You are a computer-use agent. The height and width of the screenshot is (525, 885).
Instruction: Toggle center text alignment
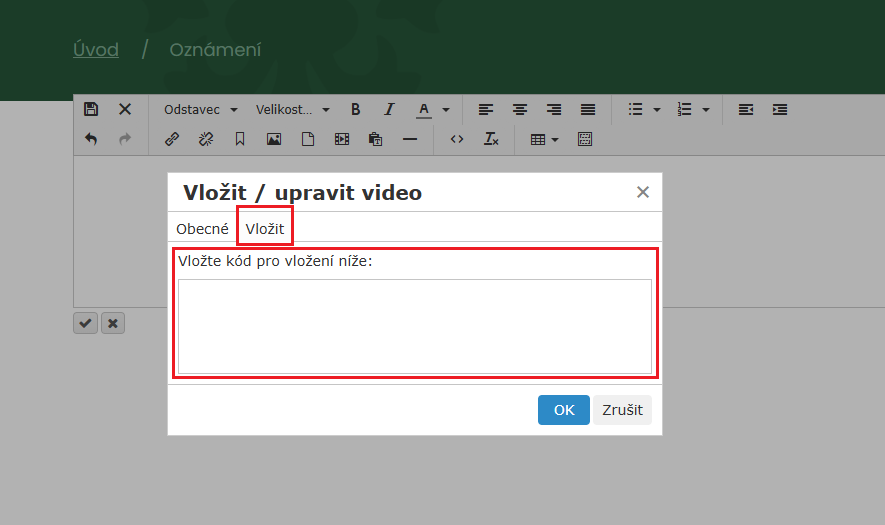[520, 109]
